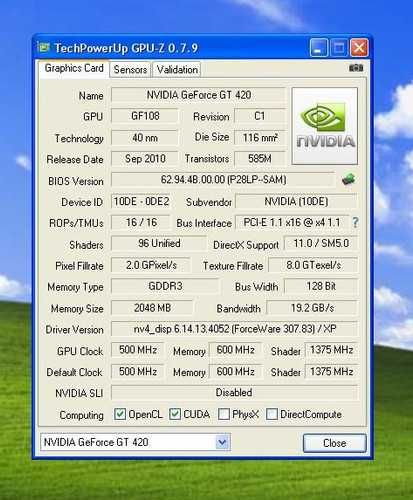The height and width of the screenshot is (500, 413).
Task: Click the Device ID field 10DE - 0DE2
Action: 141,201
